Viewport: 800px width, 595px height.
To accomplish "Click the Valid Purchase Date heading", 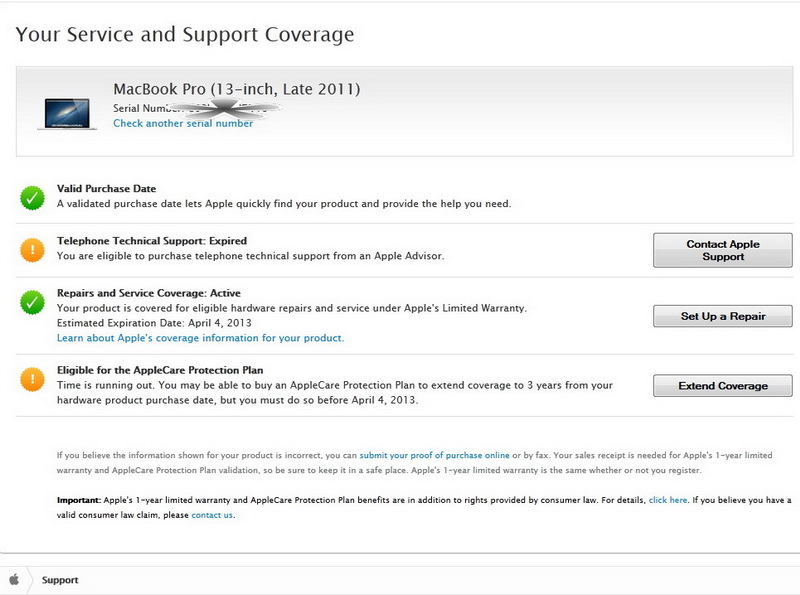I will 107,188.
